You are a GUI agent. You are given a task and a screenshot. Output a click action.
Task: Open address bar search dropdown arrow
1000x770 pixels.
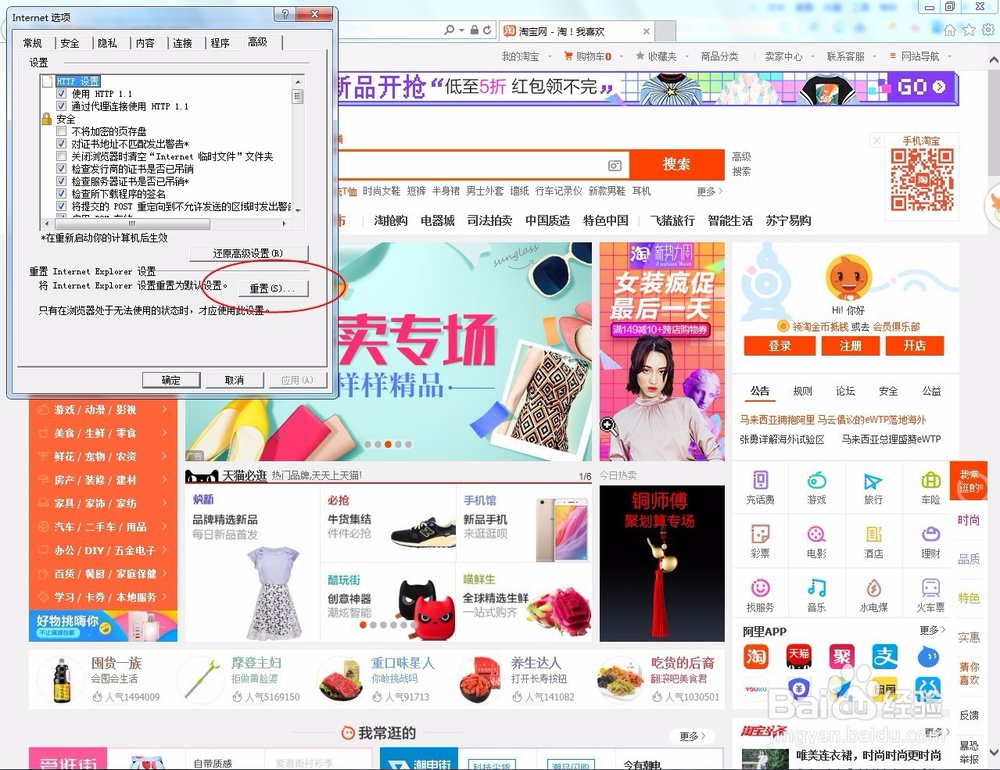(462, 30)
